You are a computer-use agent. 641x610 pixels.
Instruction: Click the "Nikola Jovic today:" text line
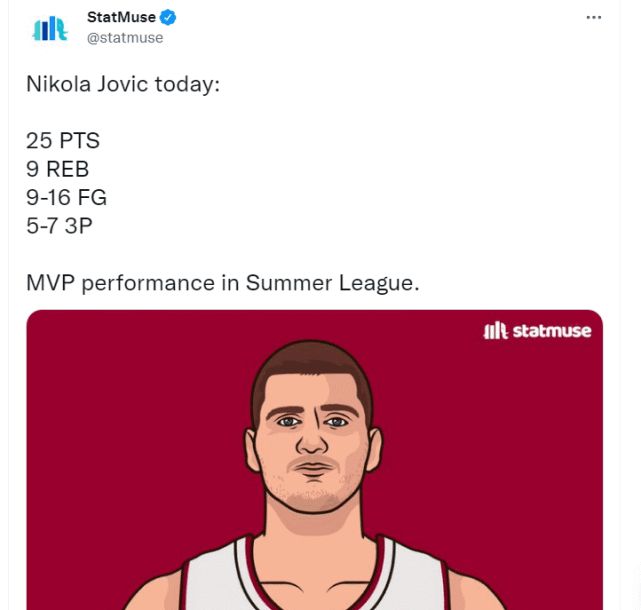pyautogui.click(x=122, y=83)
